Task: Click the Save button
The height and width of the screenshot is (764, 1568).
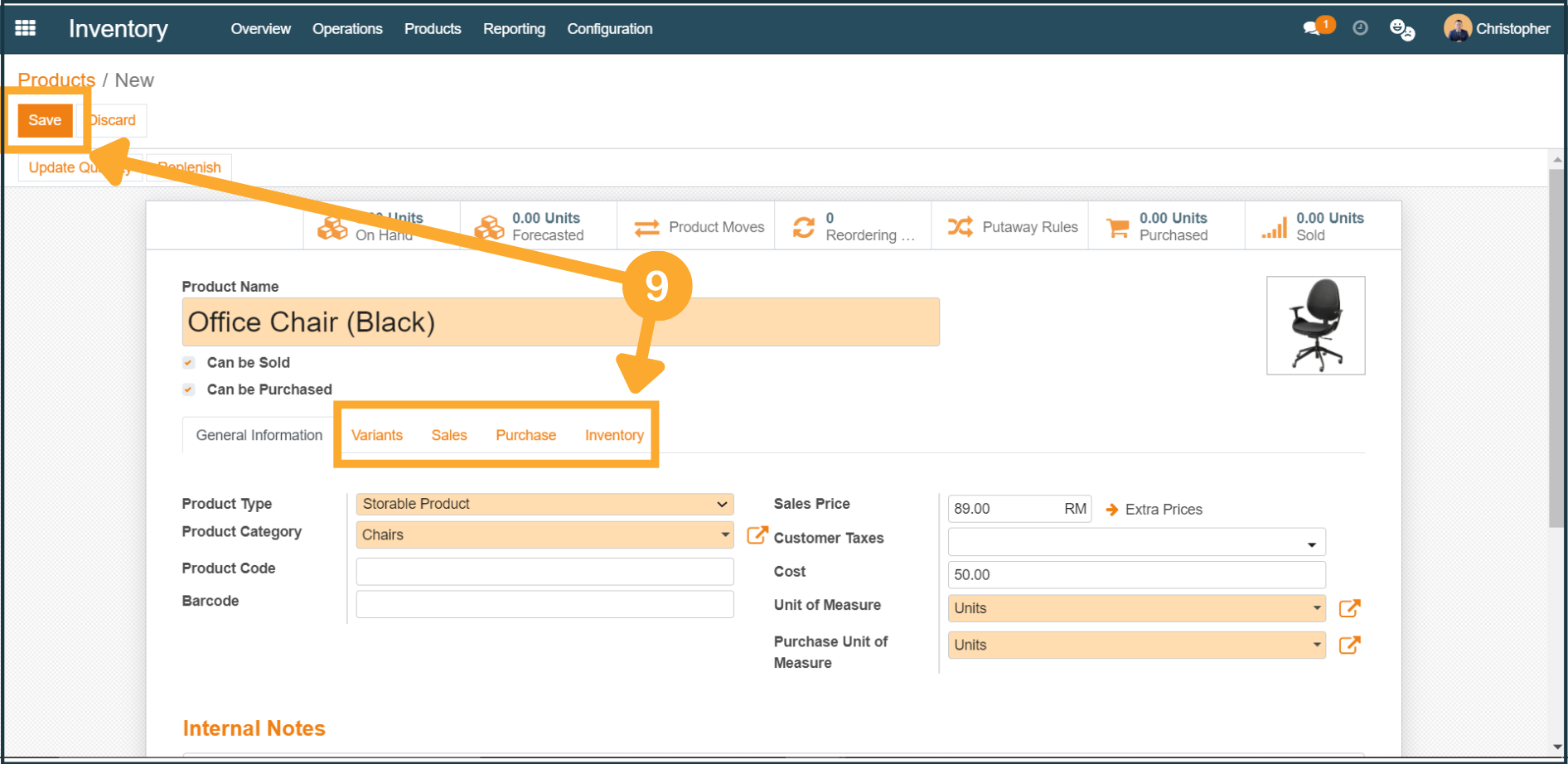Action: (45, 120)
